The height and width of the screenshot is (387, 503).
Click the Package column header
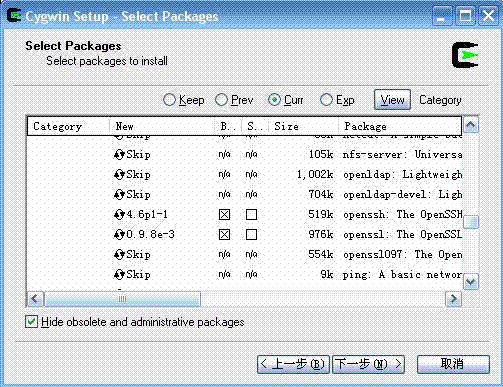coord(400,126)
